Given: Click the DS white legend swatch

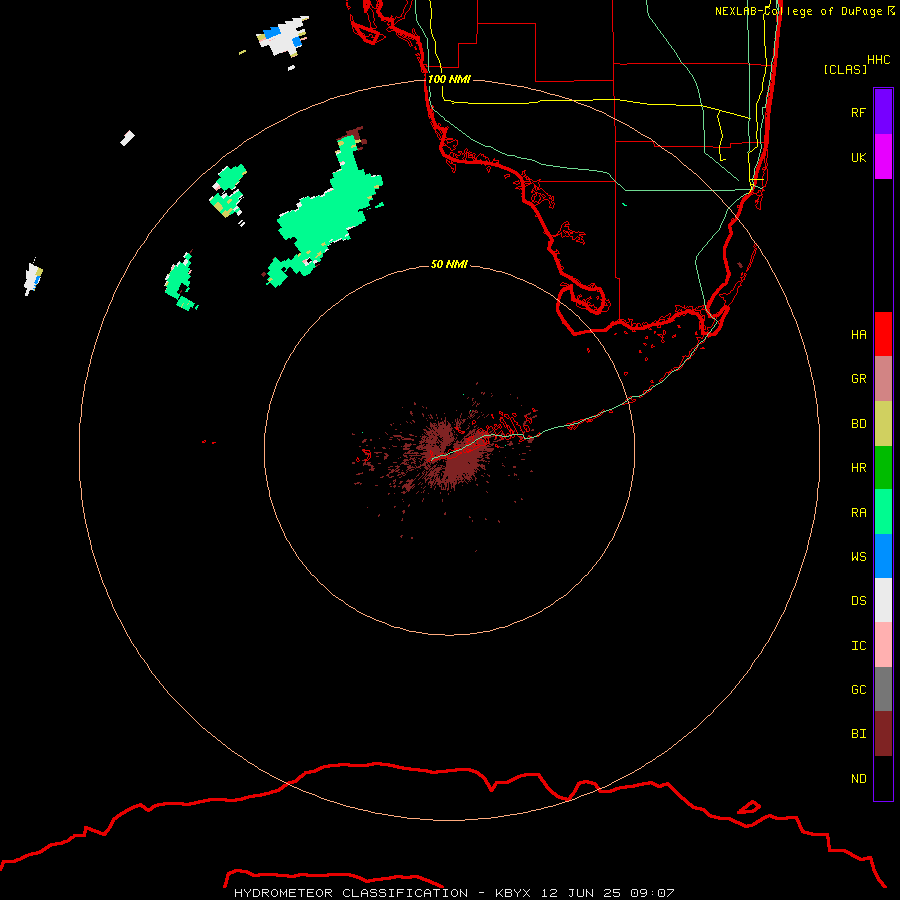Looking at the screenshot, I should (x=883, y=600).
